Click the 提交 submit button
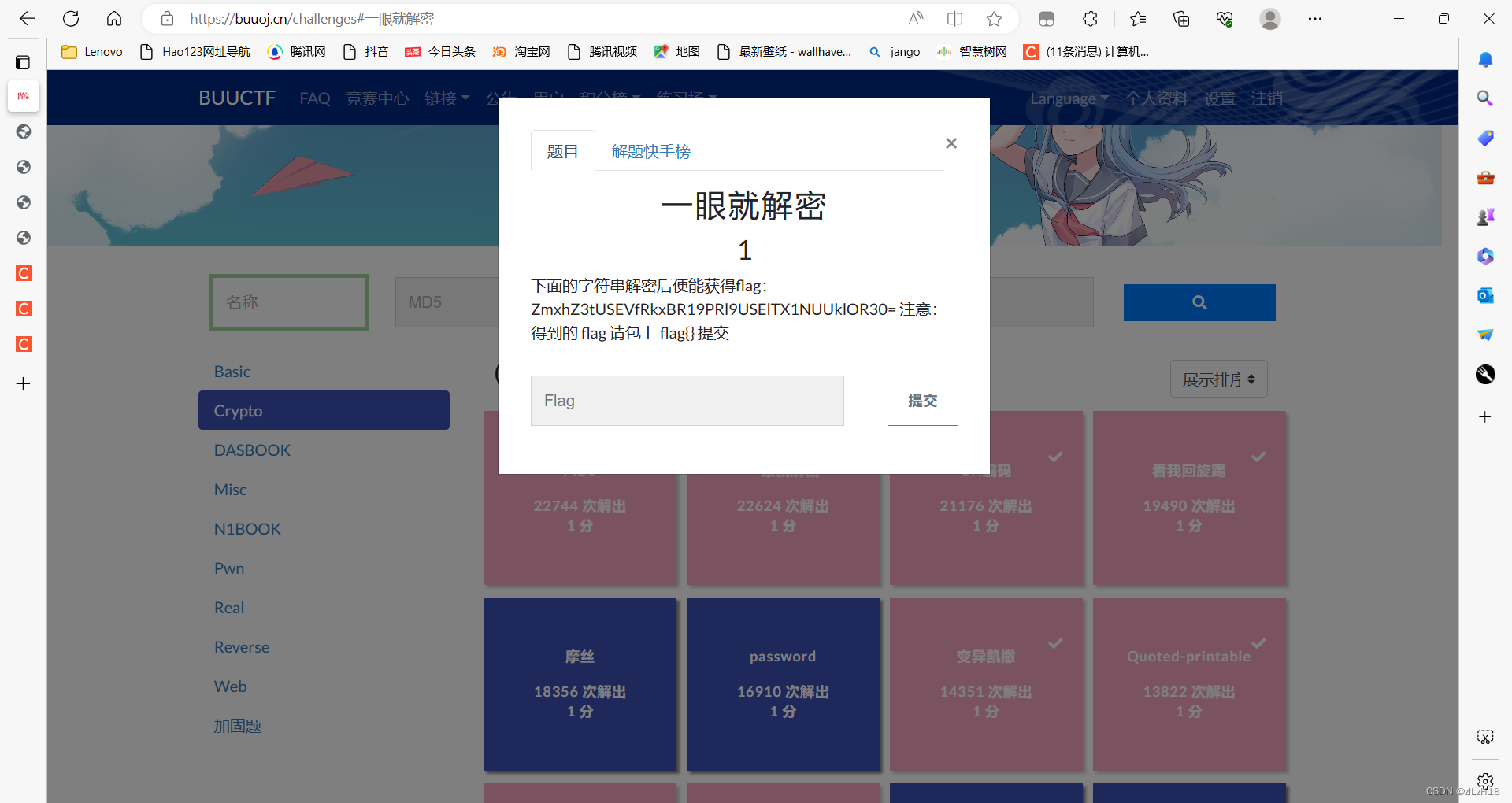 tap(922, 401)
